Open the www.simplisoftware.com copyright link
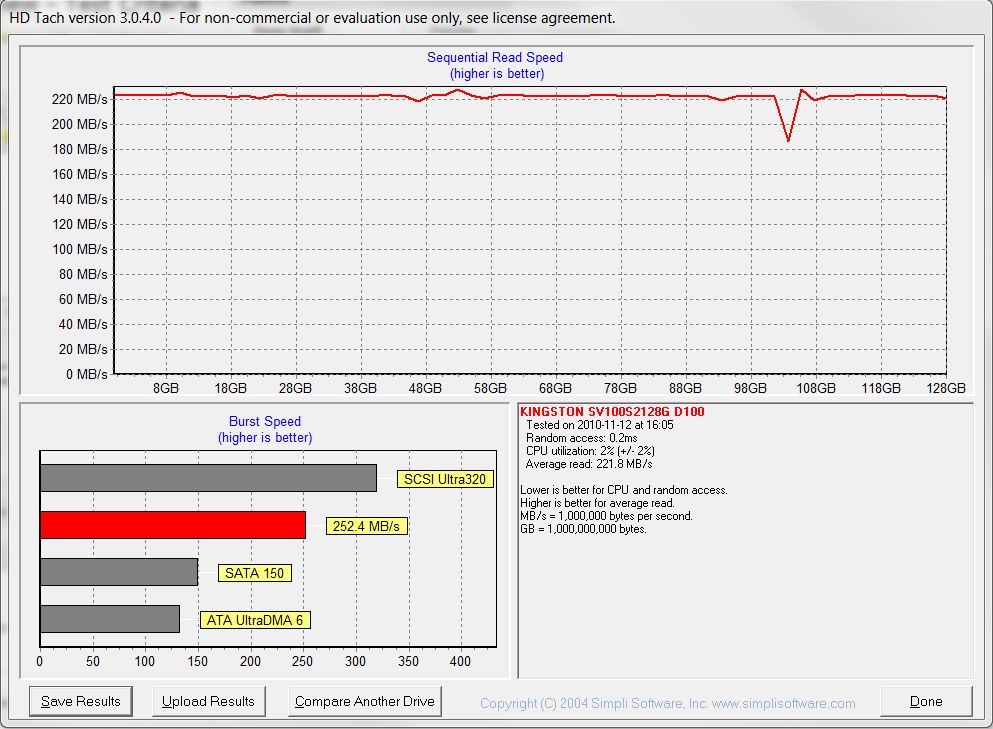993x729 pixels. (667, 703)
